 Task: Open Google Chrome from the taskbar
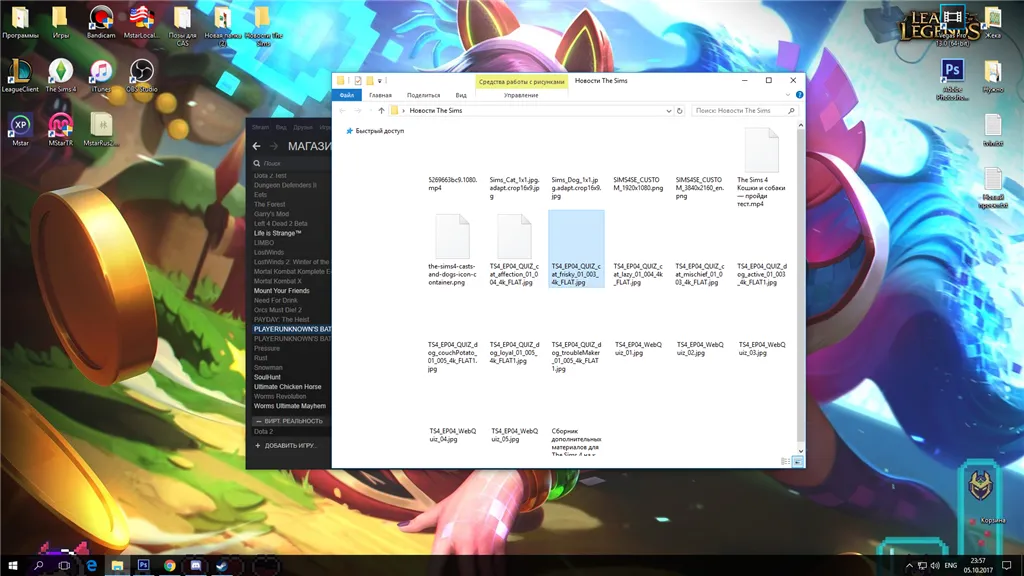pos(170,566)
